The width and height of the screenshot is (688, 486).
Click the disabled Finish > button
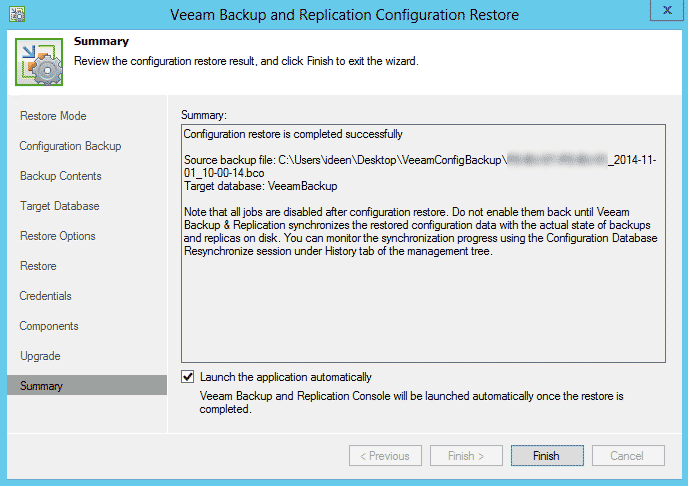coord(466,456)
